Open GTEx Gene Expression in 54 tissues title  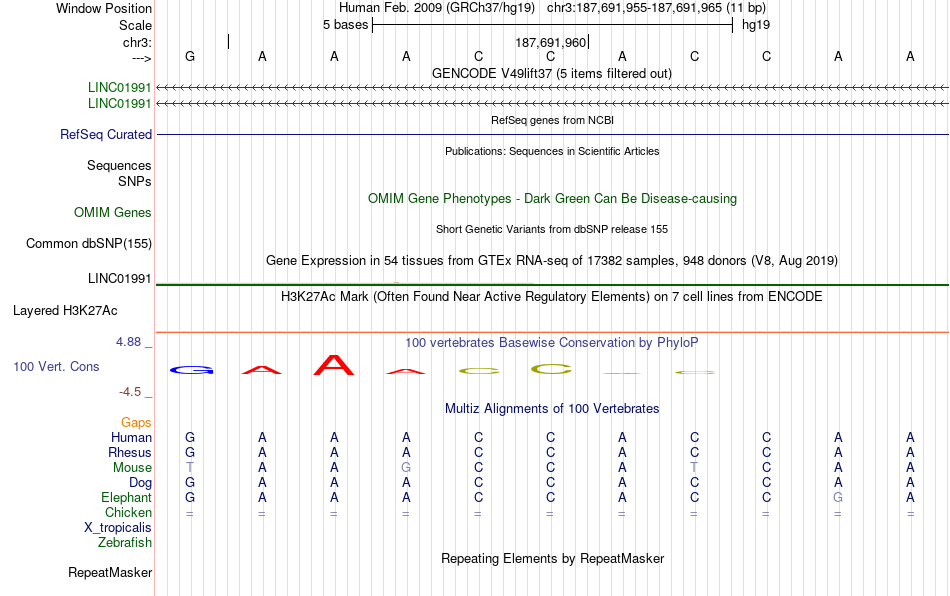coord(552,261)
